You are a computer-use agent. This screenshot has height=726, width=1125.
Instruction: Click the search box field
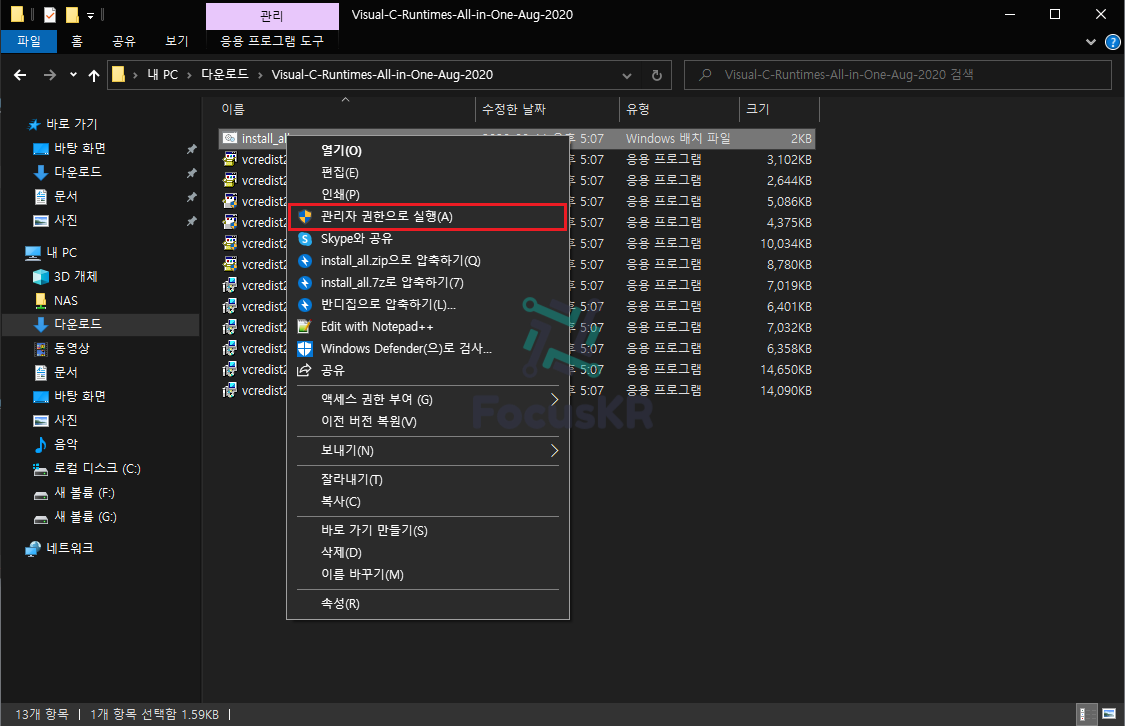coord(898,75)
